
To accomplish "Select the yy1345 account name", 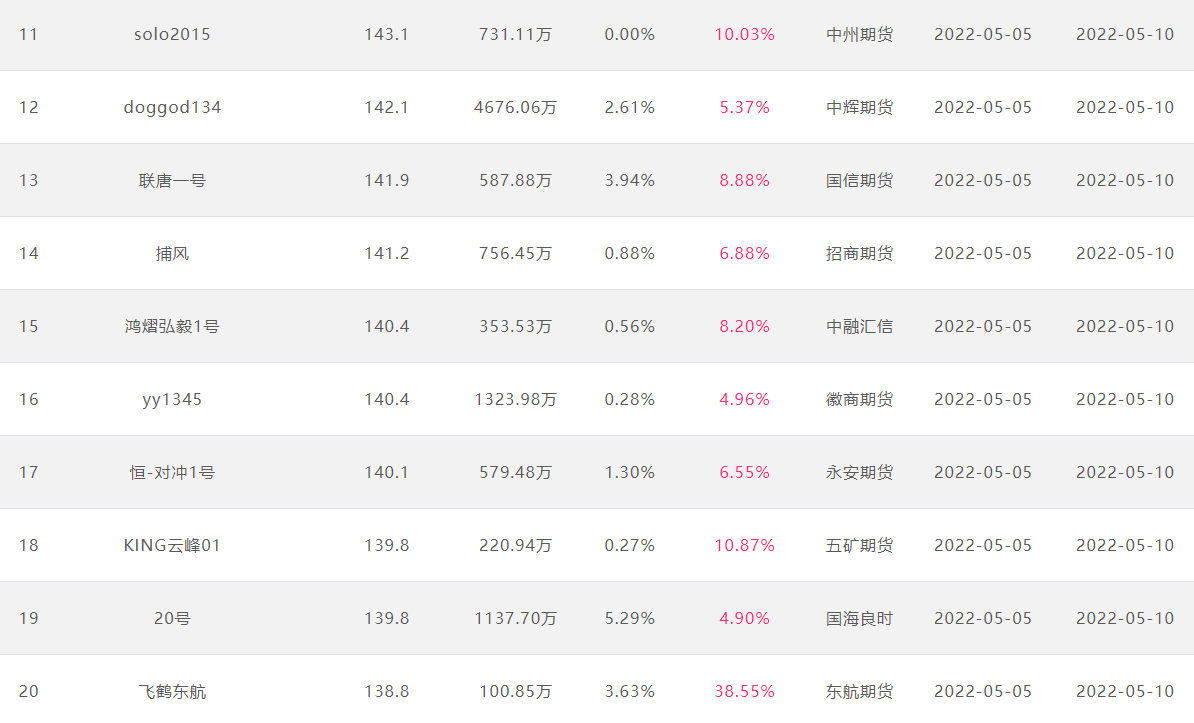I will click(x=172, y=400).
